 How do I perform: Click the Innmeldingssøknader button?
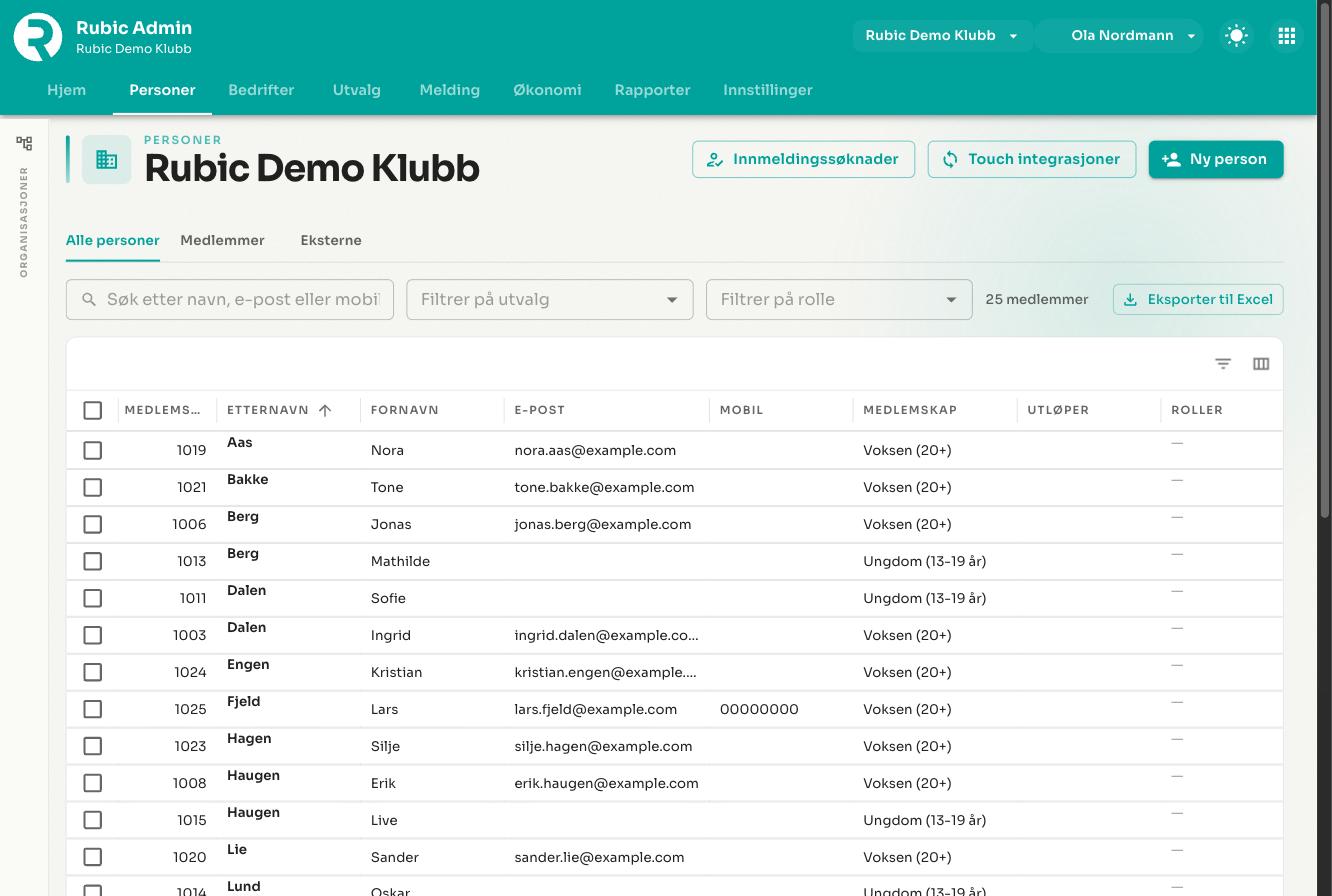tap(803, 159)
